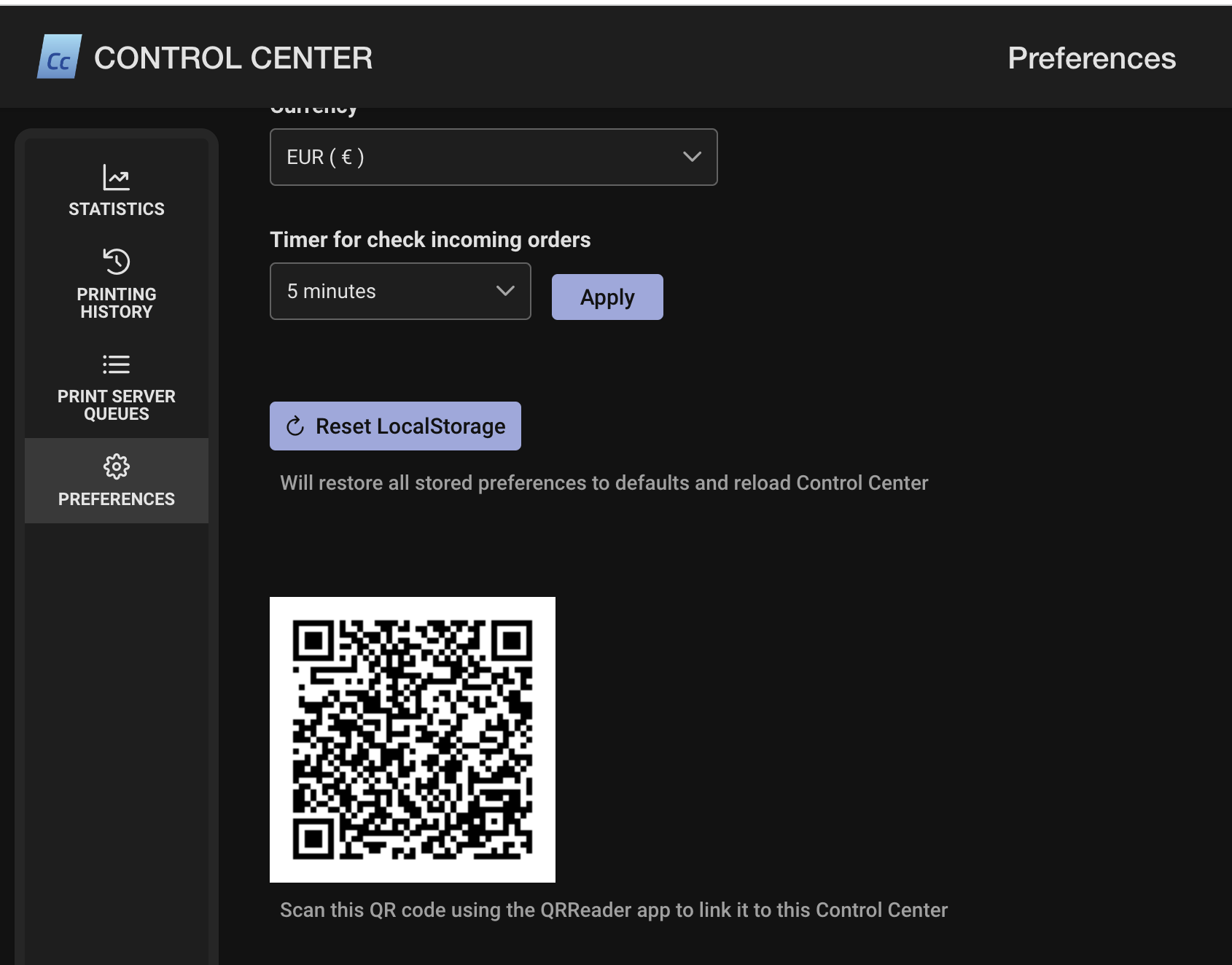The width and height of the screenshot is (1232, 965).
Task: Click 'Scan this QR code' instruction text
Action: 614,910
